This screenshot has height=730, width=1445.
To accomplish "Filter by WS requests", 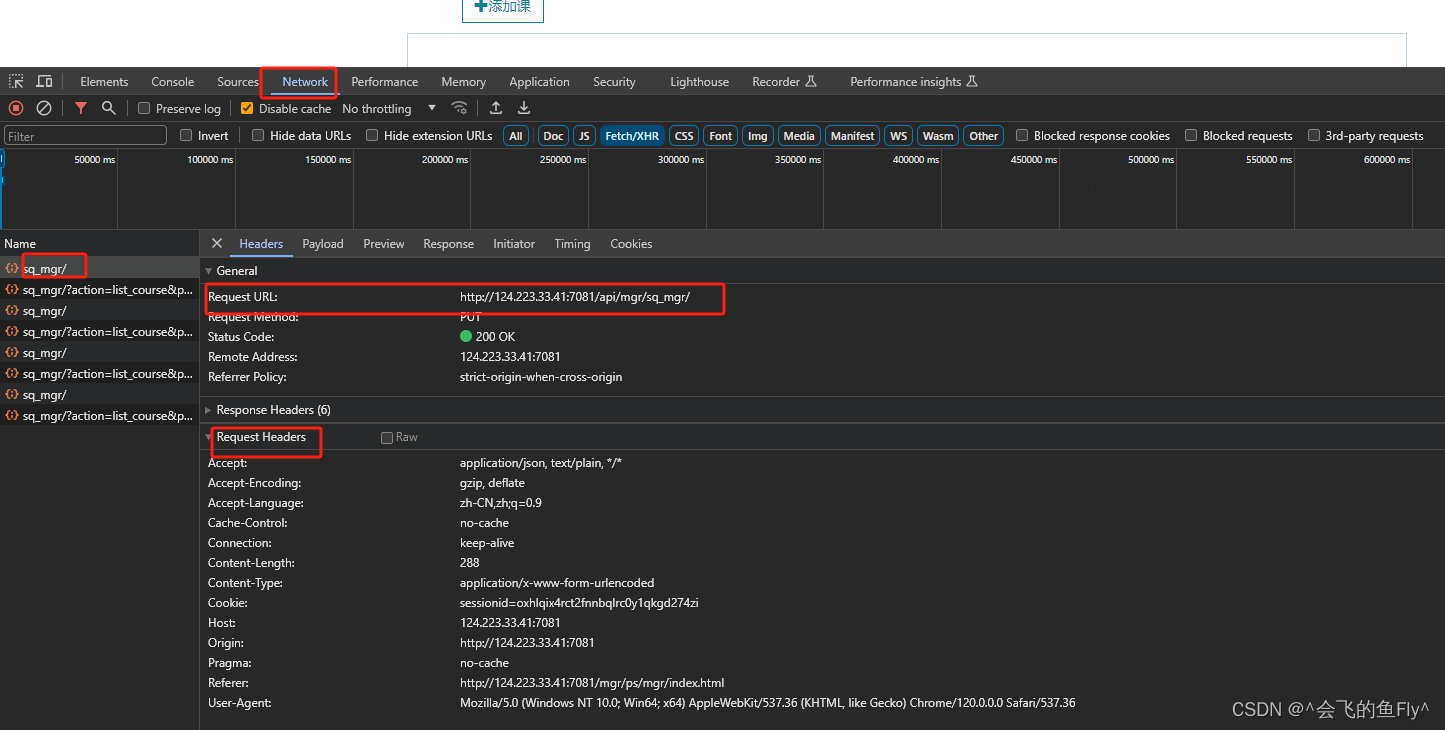I will (x=899, y=136).
